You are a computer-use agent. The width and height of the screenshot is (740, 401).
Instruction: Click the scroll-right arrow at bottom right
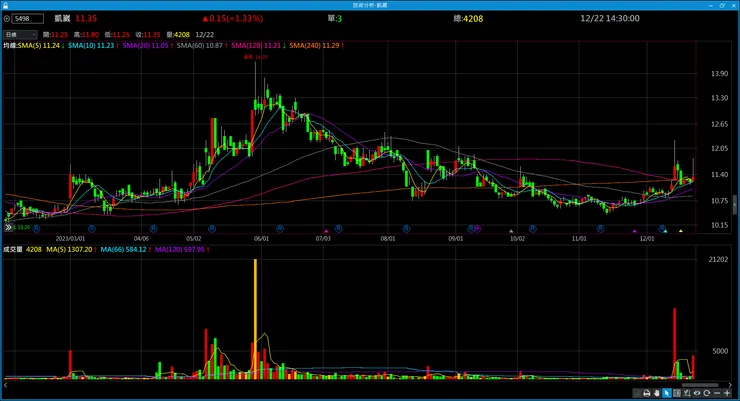point(730,385)
